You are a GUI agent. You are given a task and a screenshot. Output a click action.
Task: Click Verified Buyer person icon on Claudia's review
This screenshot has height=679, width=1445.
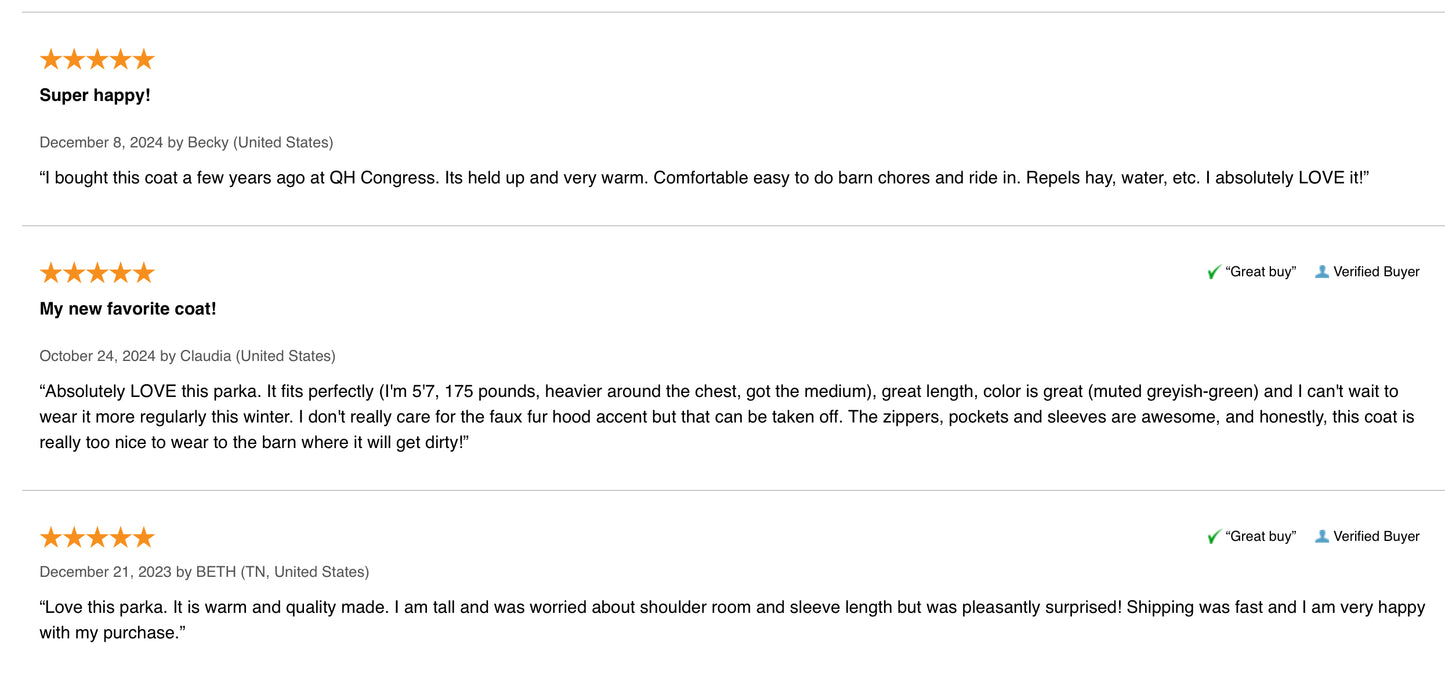click(x=1322, y=272)
